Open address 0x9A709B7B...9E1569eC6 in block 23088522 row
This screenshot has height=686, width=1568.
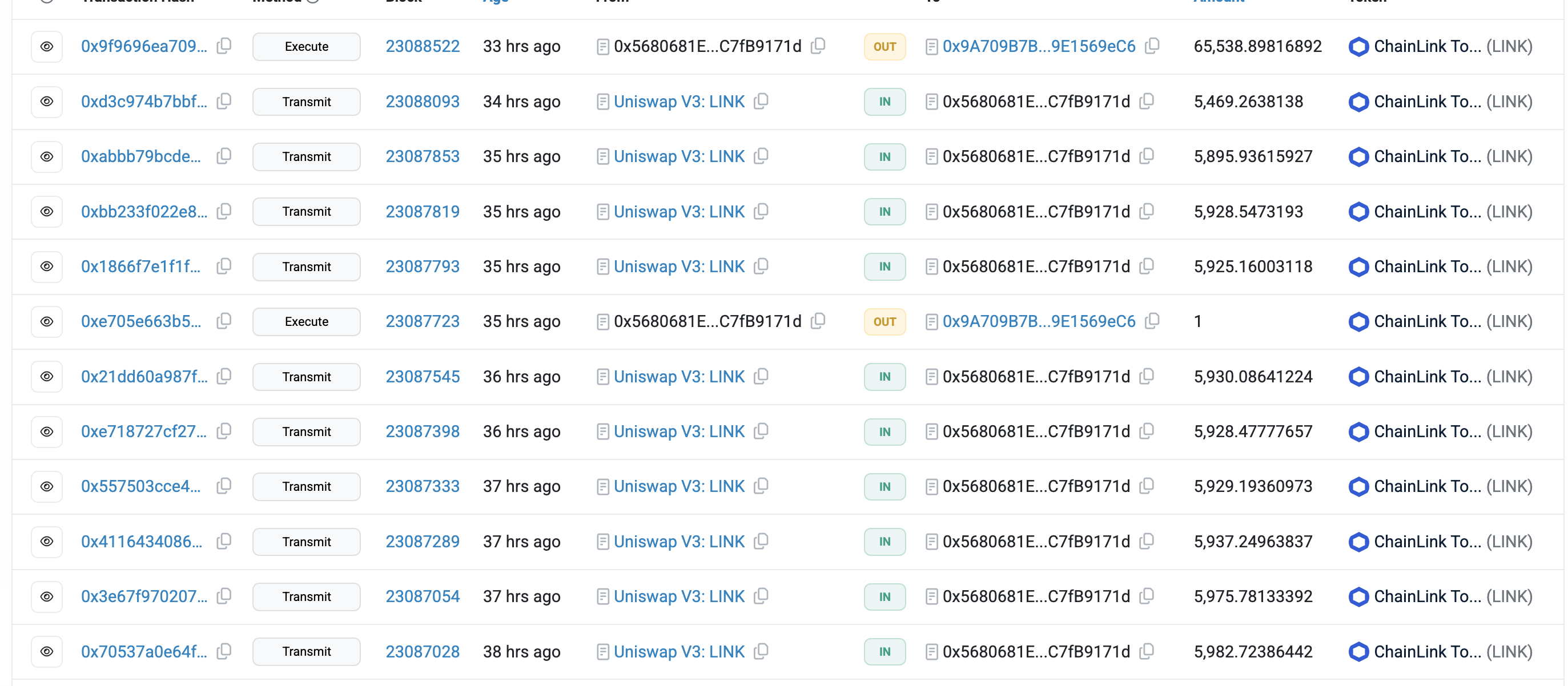pos(1039,47)
